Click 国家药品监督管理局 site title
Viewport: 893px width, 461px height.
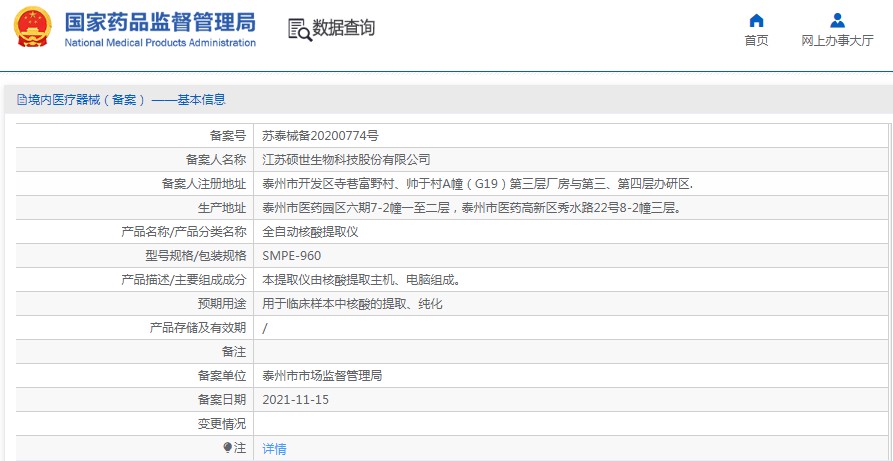click(x=160, y=22)
